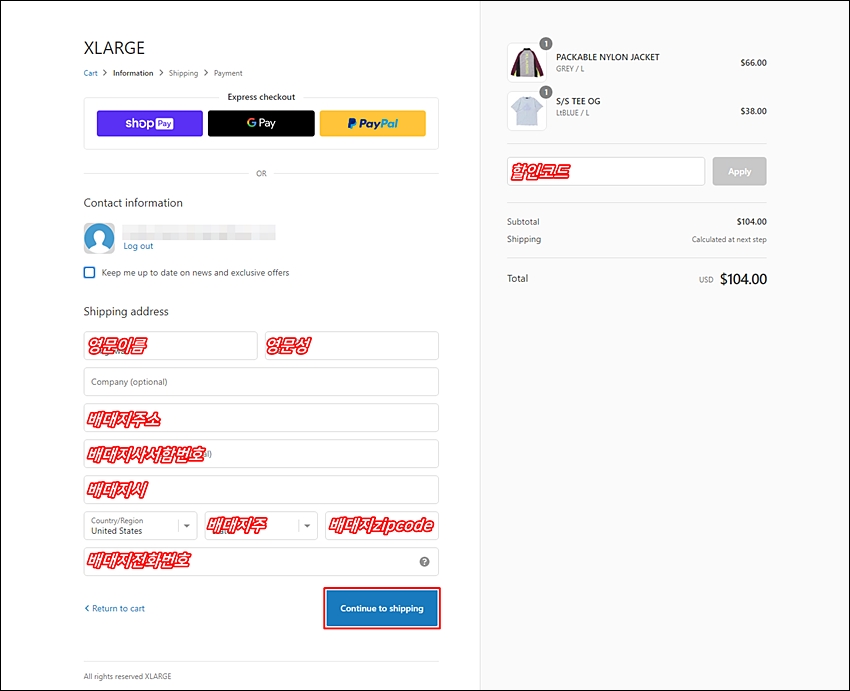Image resolution: width=850 pixels, height=691 pixels.
Task: Select the Information breadcrumb step
Action: tap(133, 73)
